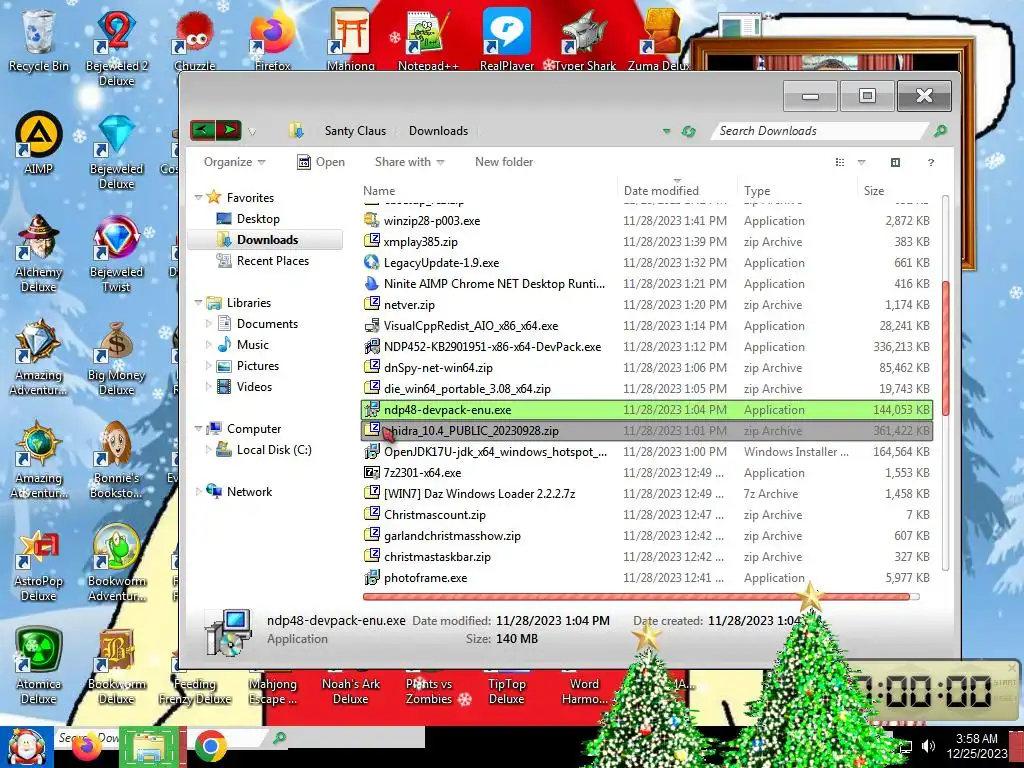Open Alchemy Deluxe desktop shortcut

tap(39, 255)
